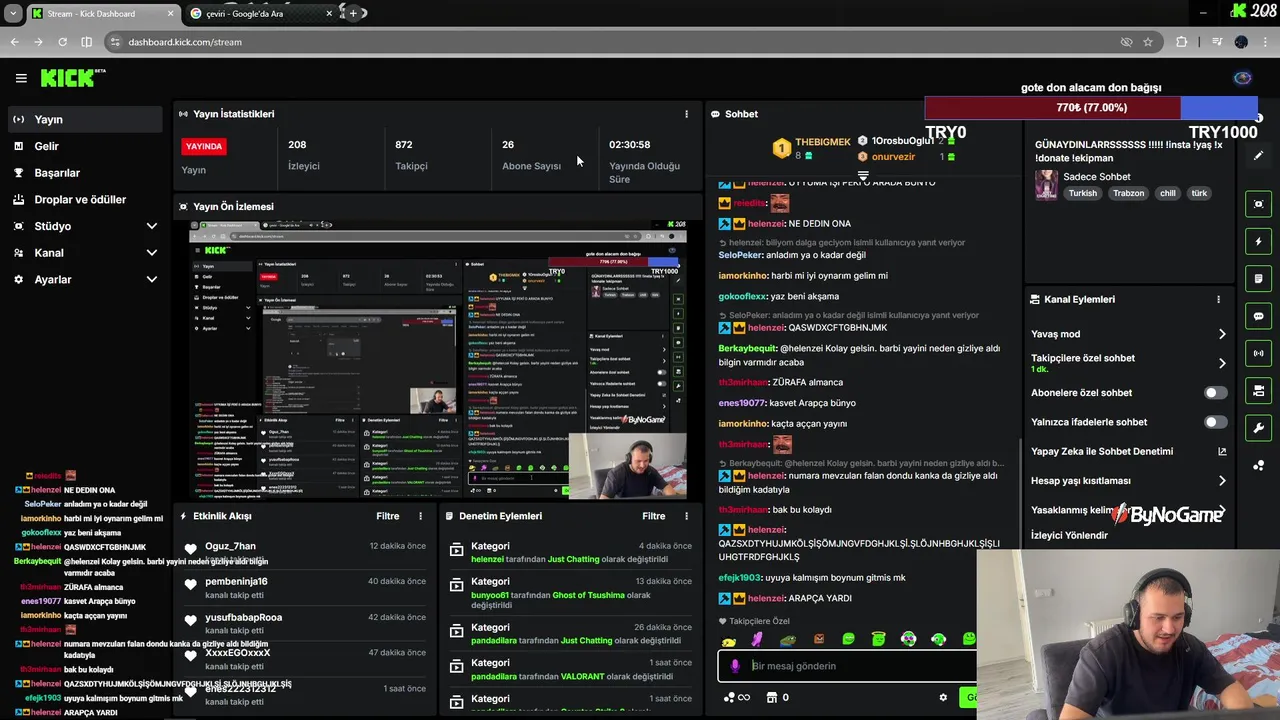Open the Kick hamburger menu

tap(21, 78)
